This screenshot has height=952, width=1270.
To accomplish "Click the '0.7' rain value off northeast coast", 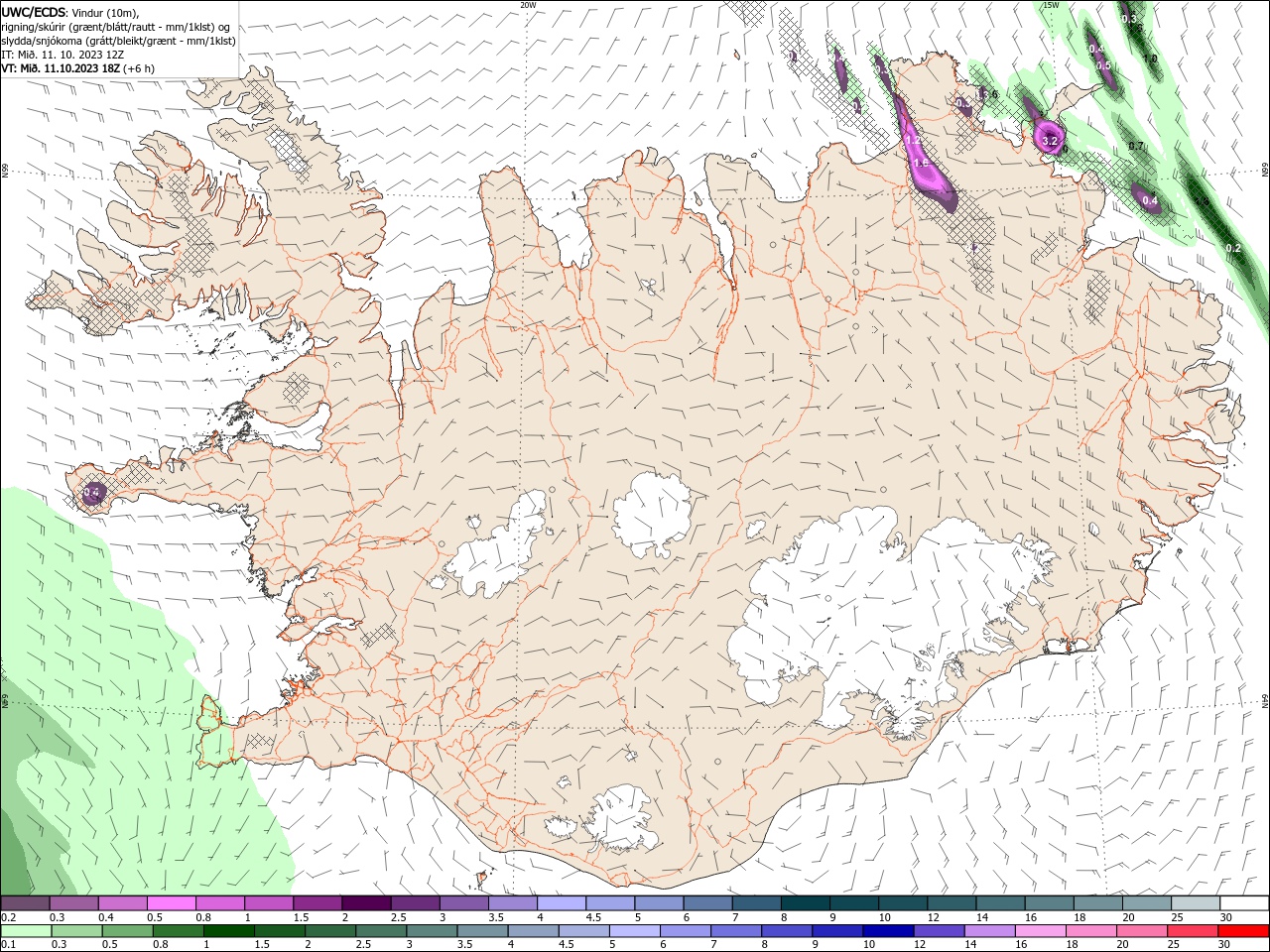I will pos(1137,147).
